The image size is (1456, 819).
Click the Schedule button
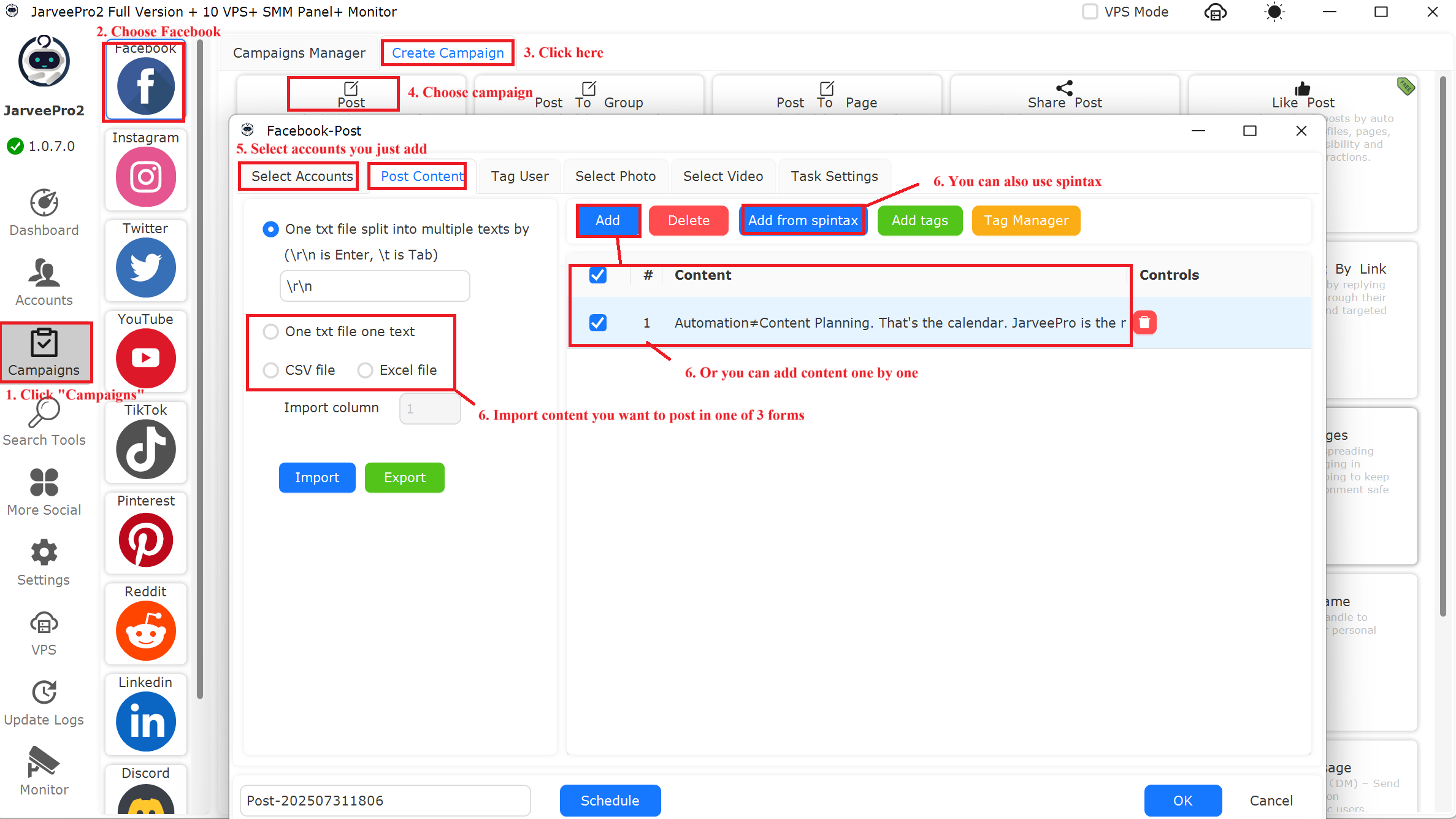pos(610,801)
